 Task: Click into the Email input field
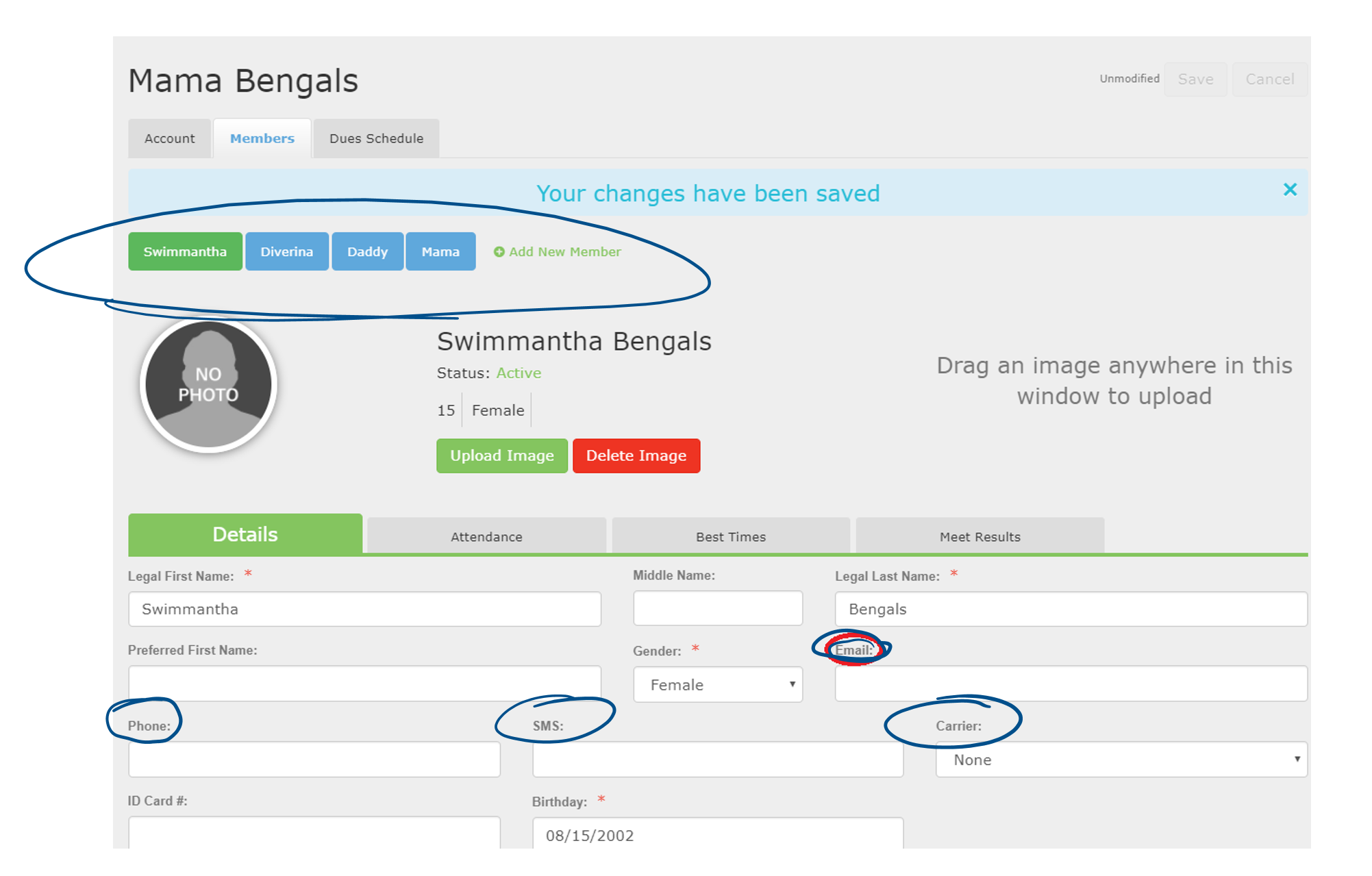1070,684
